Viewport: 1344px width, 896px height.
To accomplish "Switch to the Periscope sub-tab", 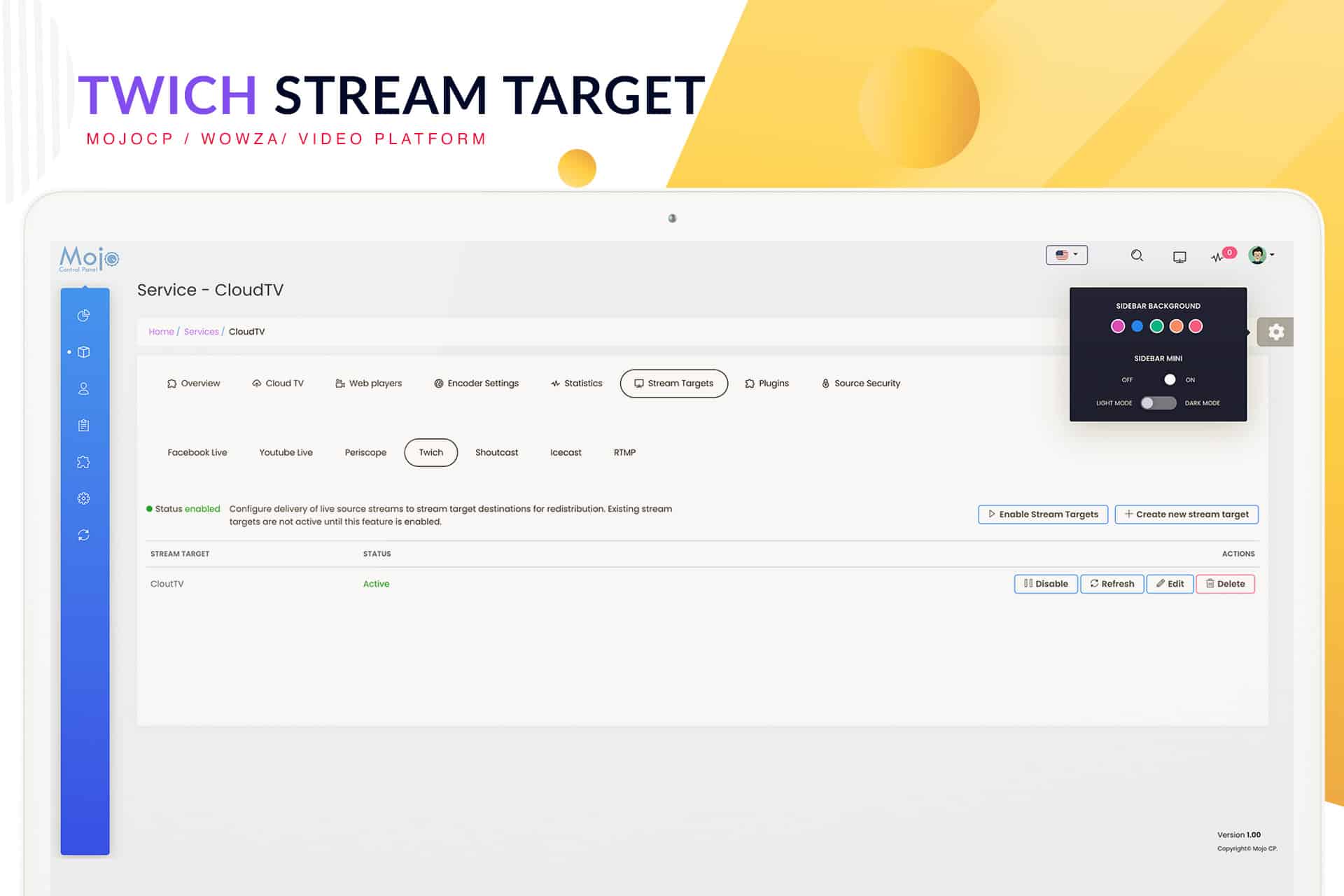I will [x=365, y=452].
